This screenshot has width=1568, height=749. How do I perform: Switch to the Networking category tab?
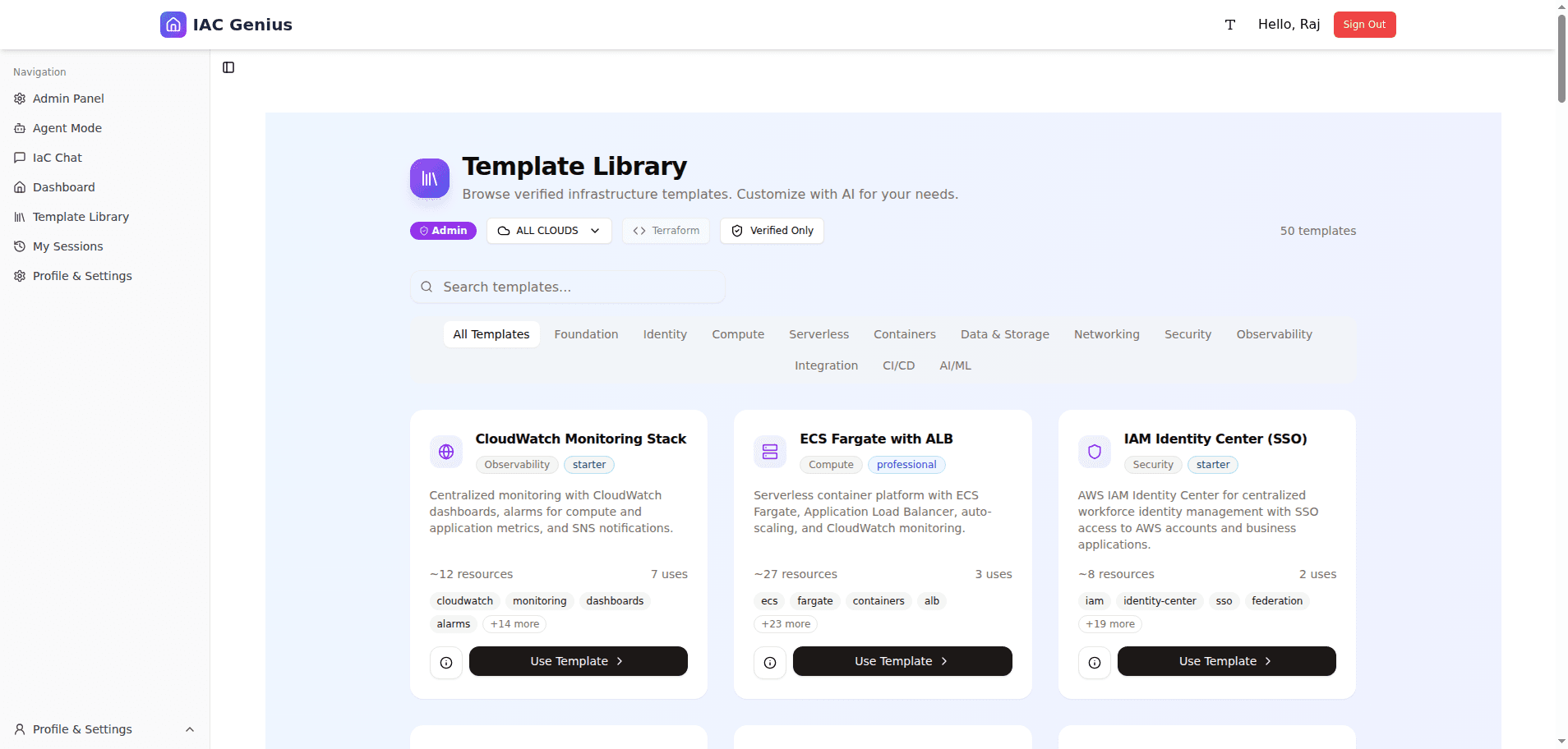(x=1106, y=334)
